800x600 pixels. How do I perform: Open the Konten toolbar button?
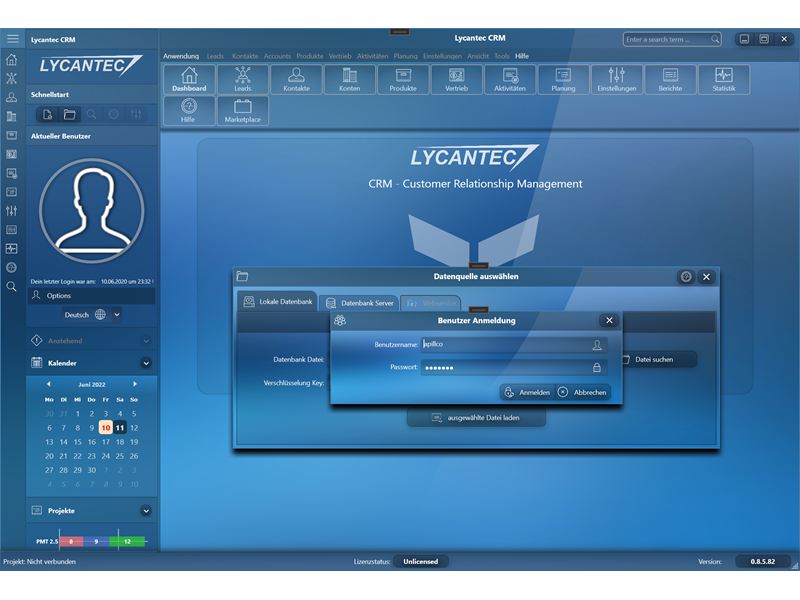(349, 80)
